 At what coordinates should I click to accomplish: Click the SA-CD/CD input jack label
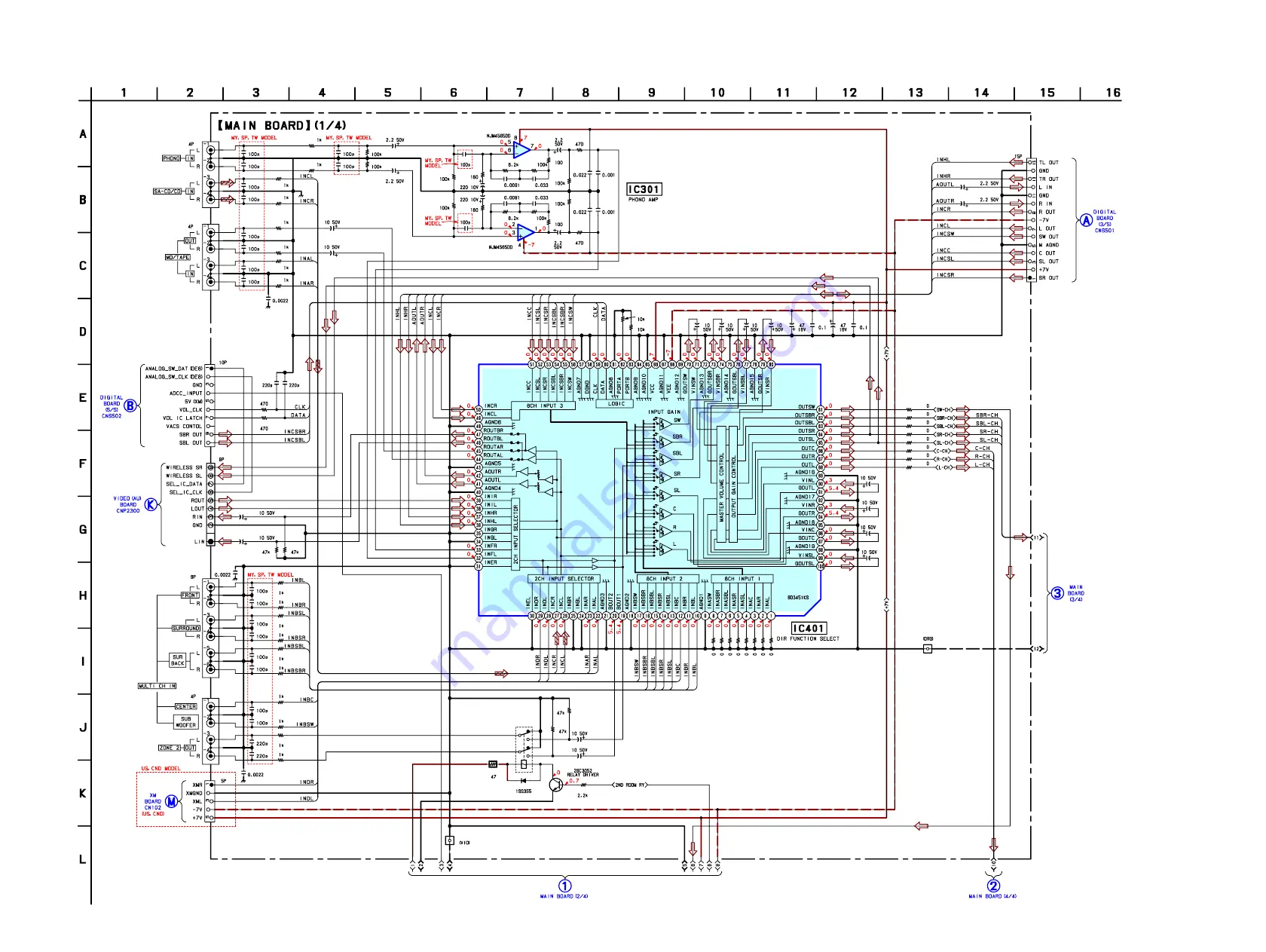(x=168, y=191)
